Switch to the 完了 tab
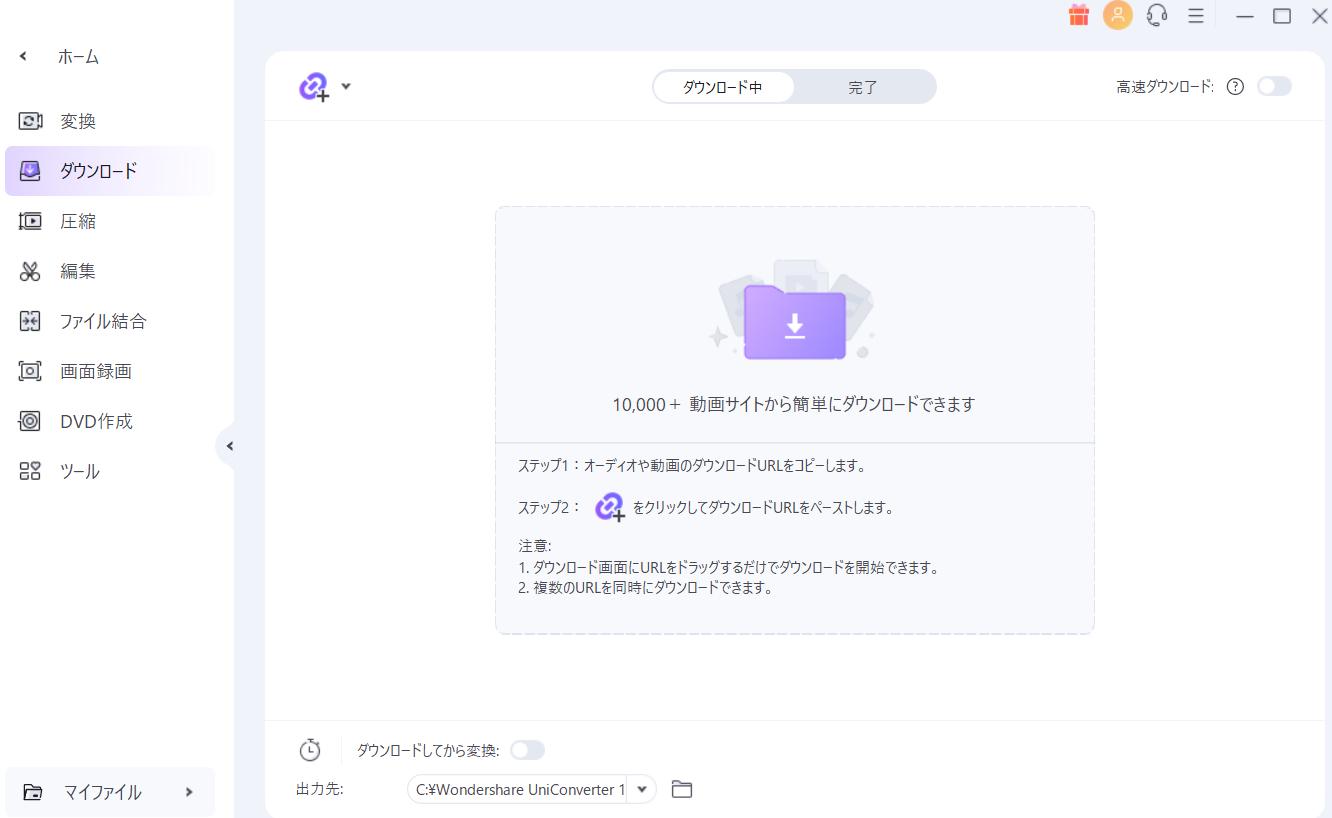 tap(863, 87)
